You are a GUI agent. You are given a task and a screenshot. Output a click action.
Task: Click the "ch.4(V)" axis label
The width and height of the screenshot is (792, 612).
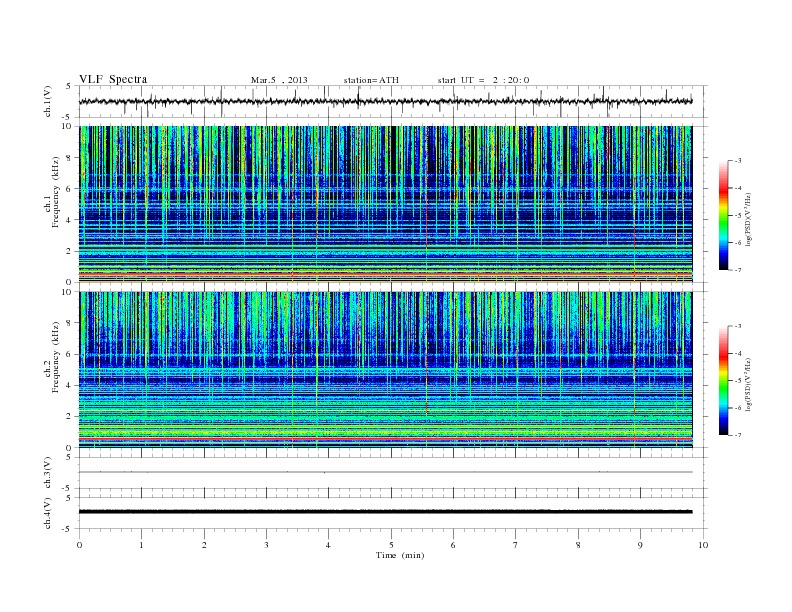[x=47, y=513]
